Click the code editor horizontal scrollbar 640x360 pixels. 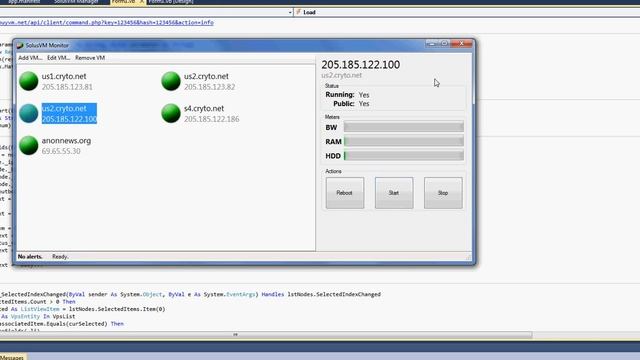[x=266, y=335]
